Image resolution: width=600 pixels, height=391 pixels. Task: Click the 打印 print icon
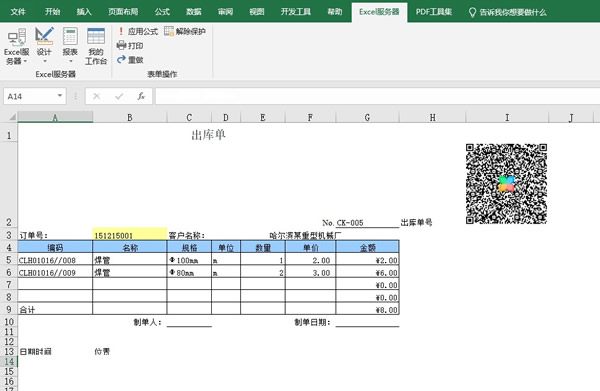click(130, 46)
